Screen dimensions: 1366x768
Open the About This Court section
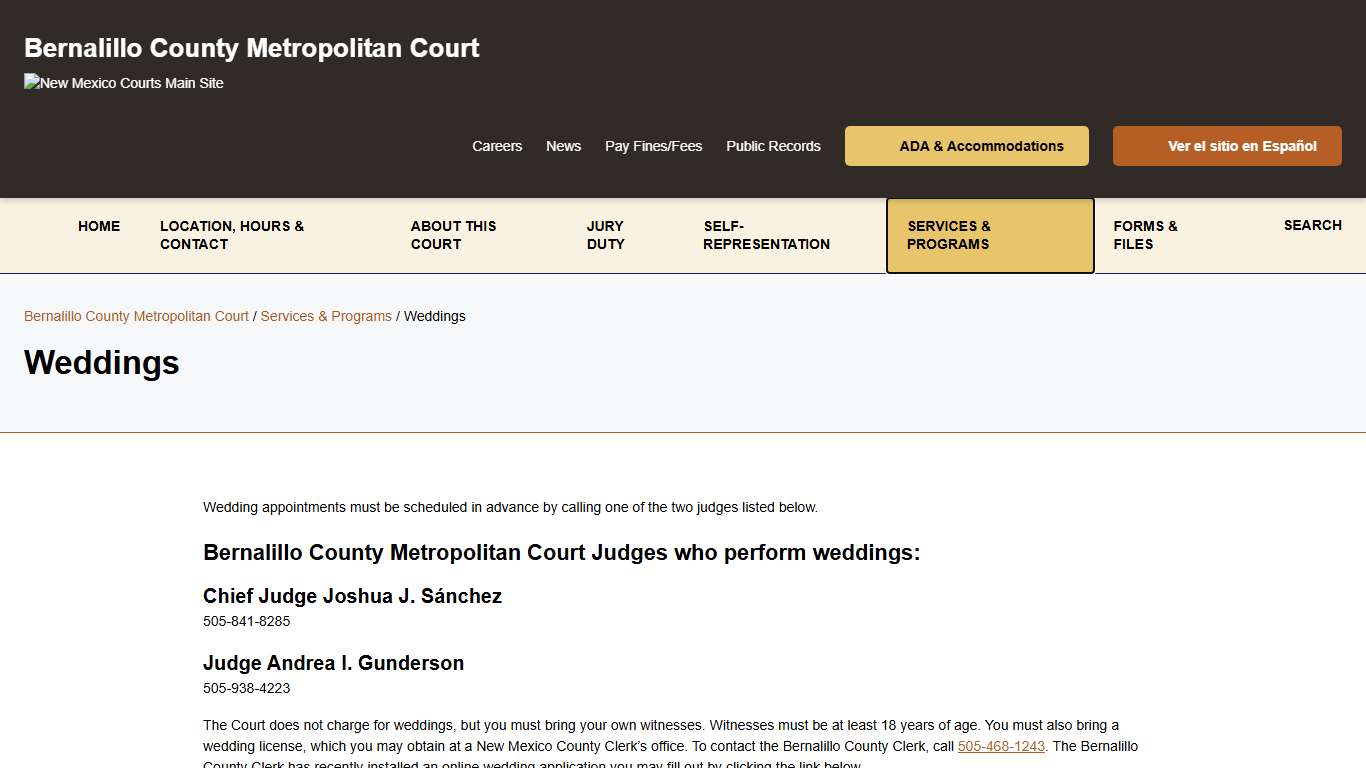click(453, 235)
